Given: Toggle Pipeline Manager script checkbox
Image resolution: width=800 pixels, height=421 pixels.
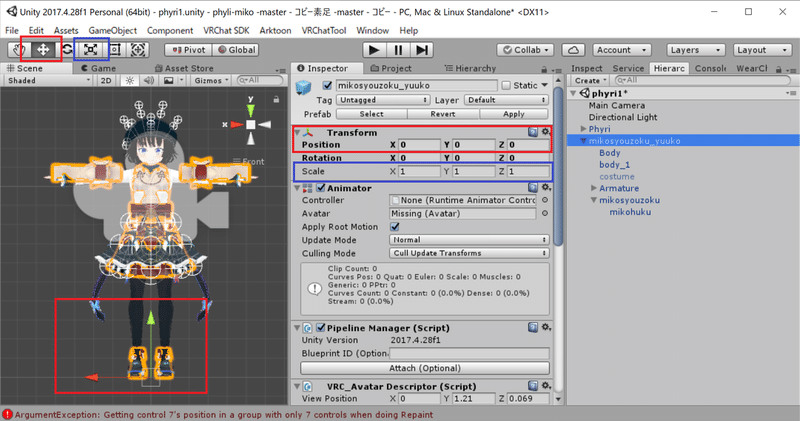Looking at the screenshot, I should tap(321, 328).
